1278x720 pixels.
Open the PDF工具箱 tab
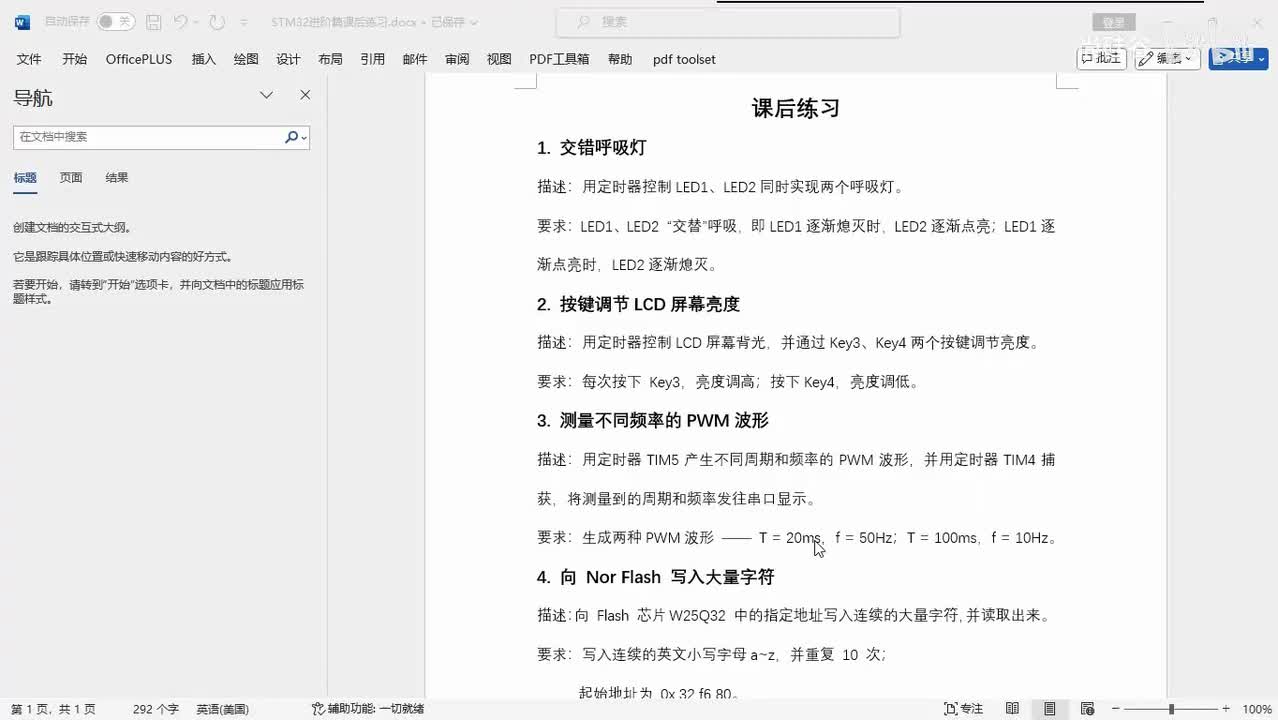(559, 59)
